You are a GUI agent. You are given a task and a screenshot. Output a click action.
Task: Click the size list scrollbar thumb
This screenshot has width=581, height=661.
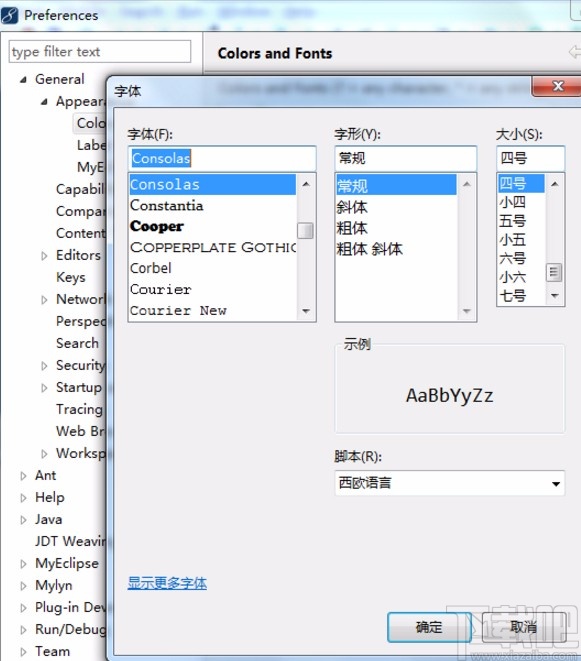click(554, 272)
